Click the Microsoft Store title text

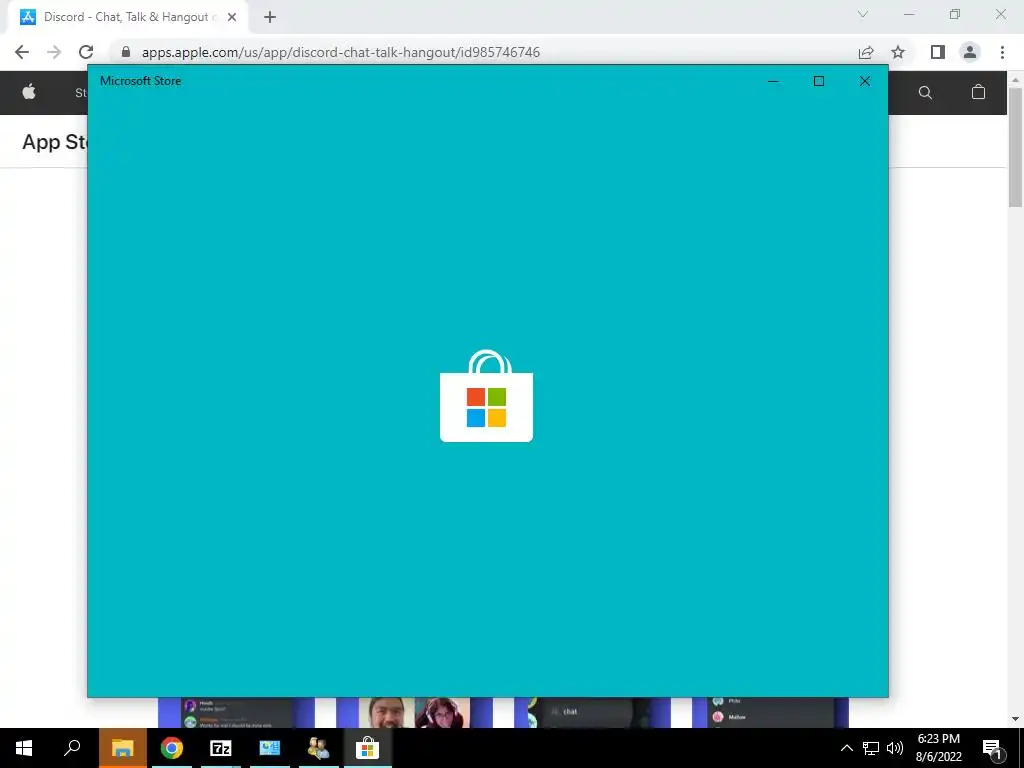(x=140, y=81)
